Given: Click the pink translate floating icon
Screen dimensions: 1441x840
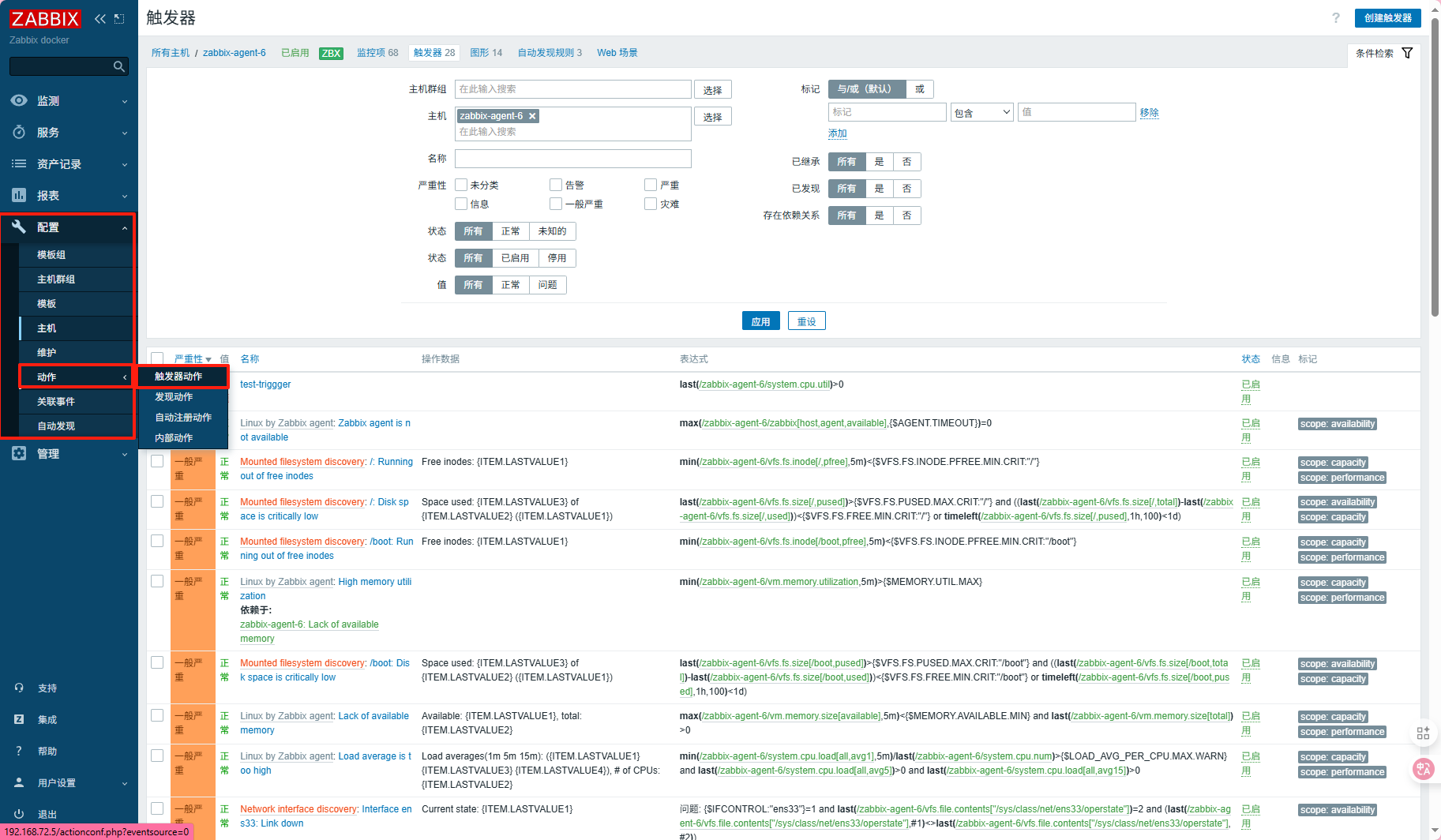Looking at the screenshot, I should point(1423,768).
